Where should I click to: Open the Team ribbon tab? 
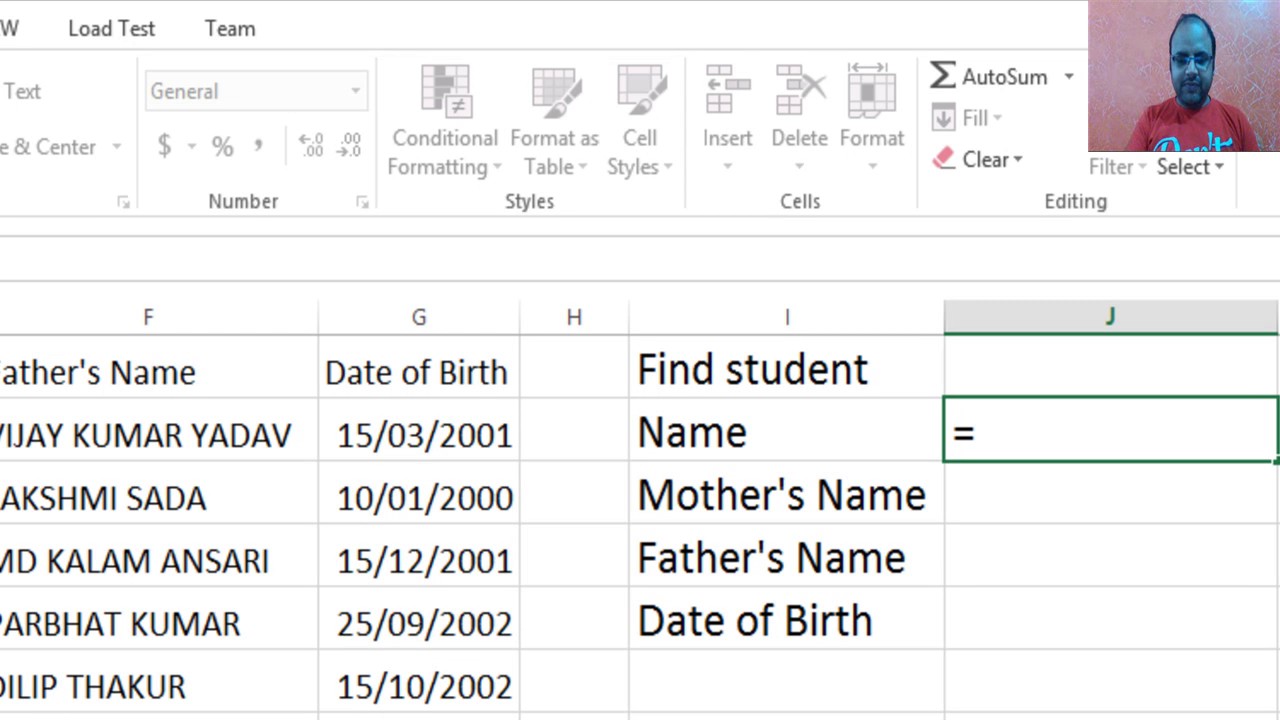pos(230,29)
